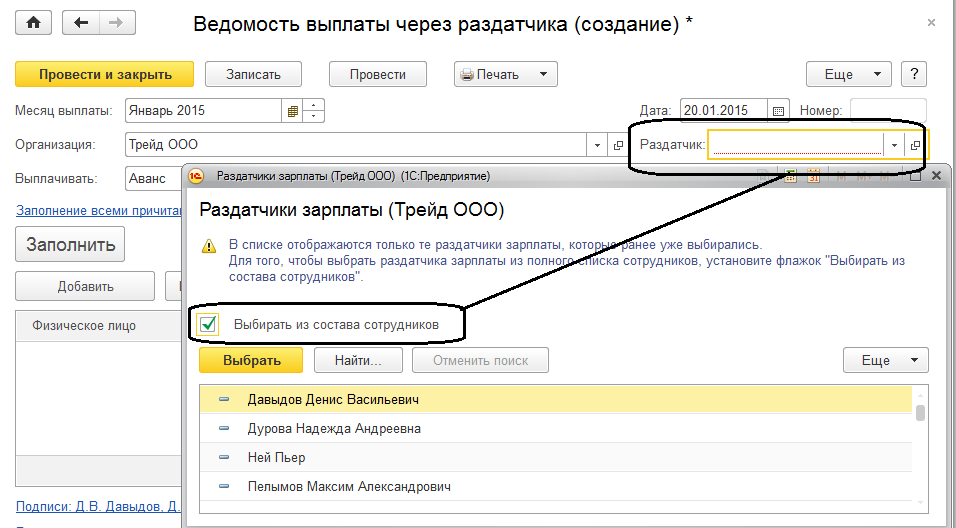The image size is (956, 528).
Task: Expand the Организация dropdown arrow
Action: click(x=597, y=145)
